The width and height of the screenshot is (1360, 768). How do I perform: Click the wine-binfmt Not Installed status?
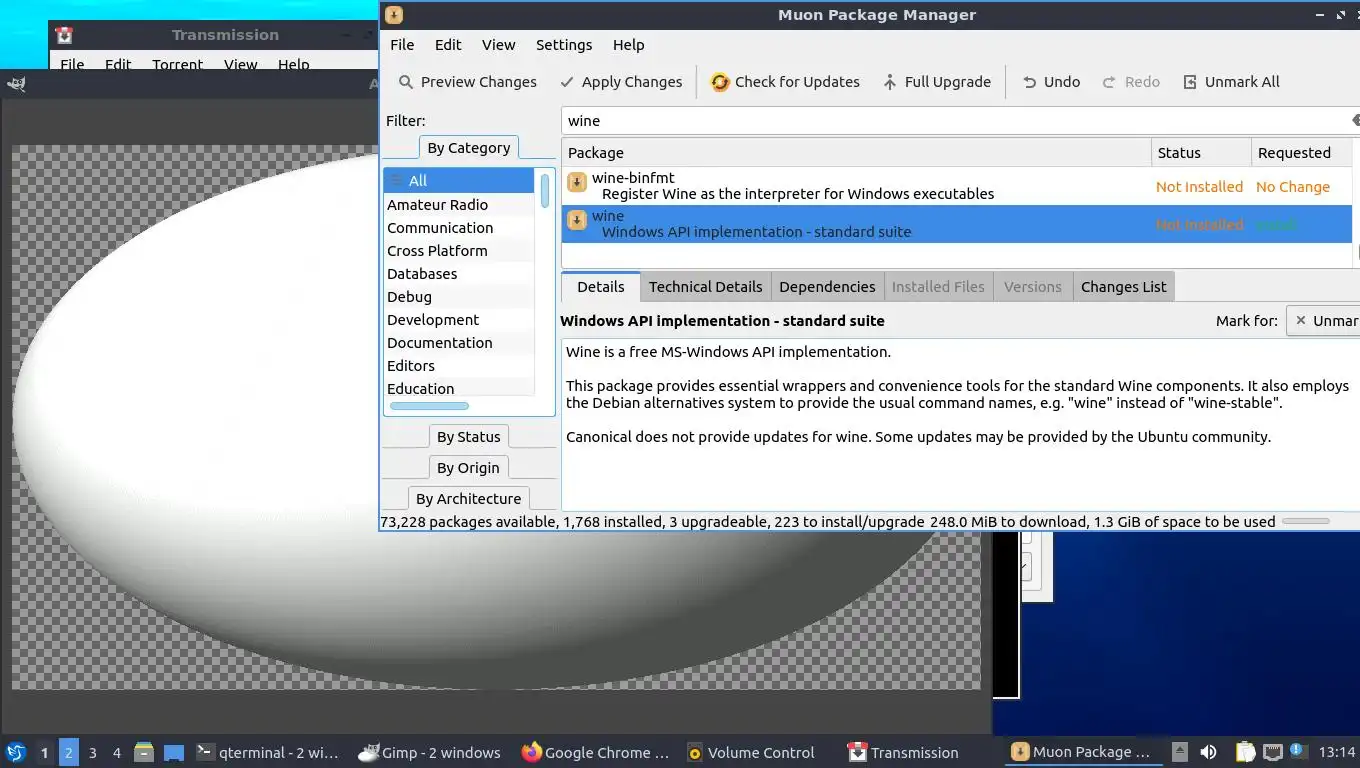(1199, 187)
